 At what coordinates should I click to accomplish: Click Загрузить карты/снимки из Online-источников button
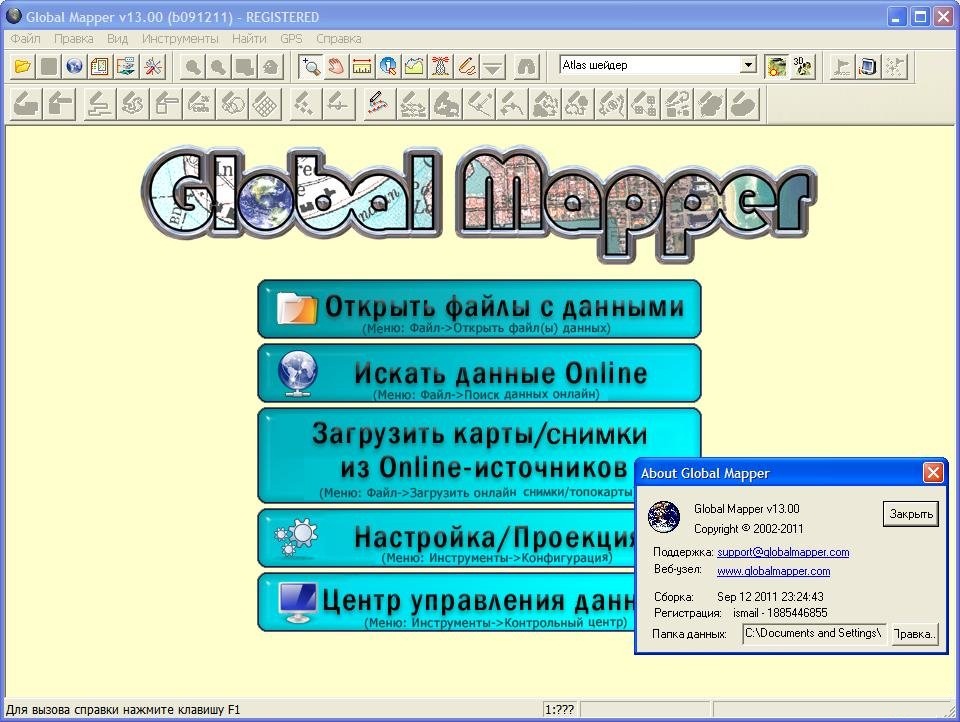(479, 456)
